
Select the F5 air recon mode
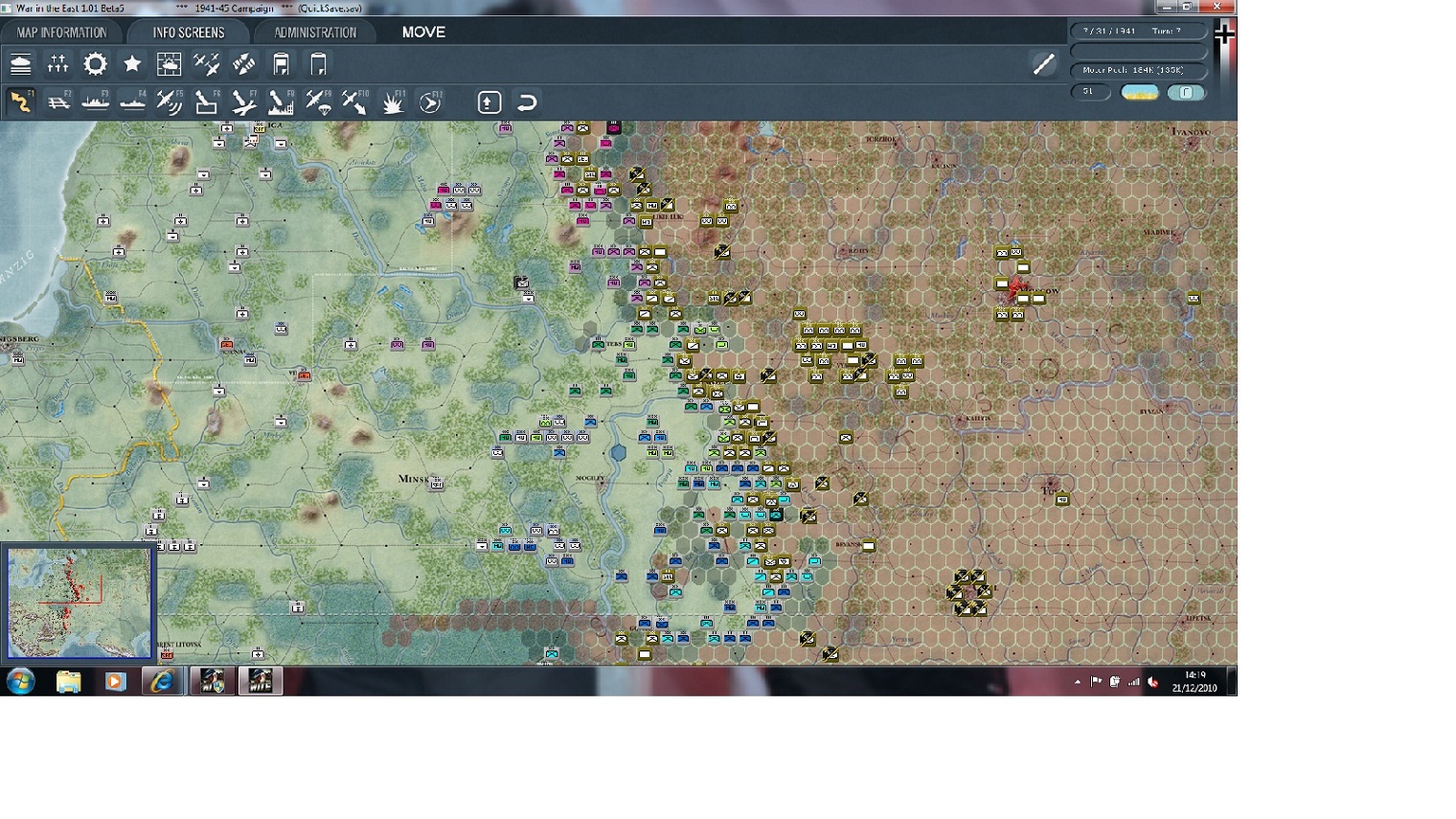(x=170, y=102)
